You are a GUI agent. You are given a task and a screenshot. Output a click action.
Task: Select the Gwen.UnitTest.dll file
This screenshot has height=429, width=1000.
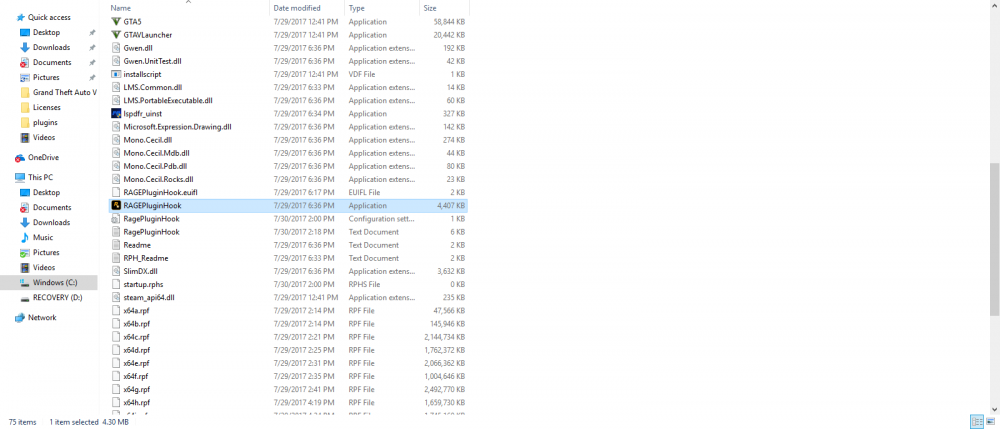point(152,61)
